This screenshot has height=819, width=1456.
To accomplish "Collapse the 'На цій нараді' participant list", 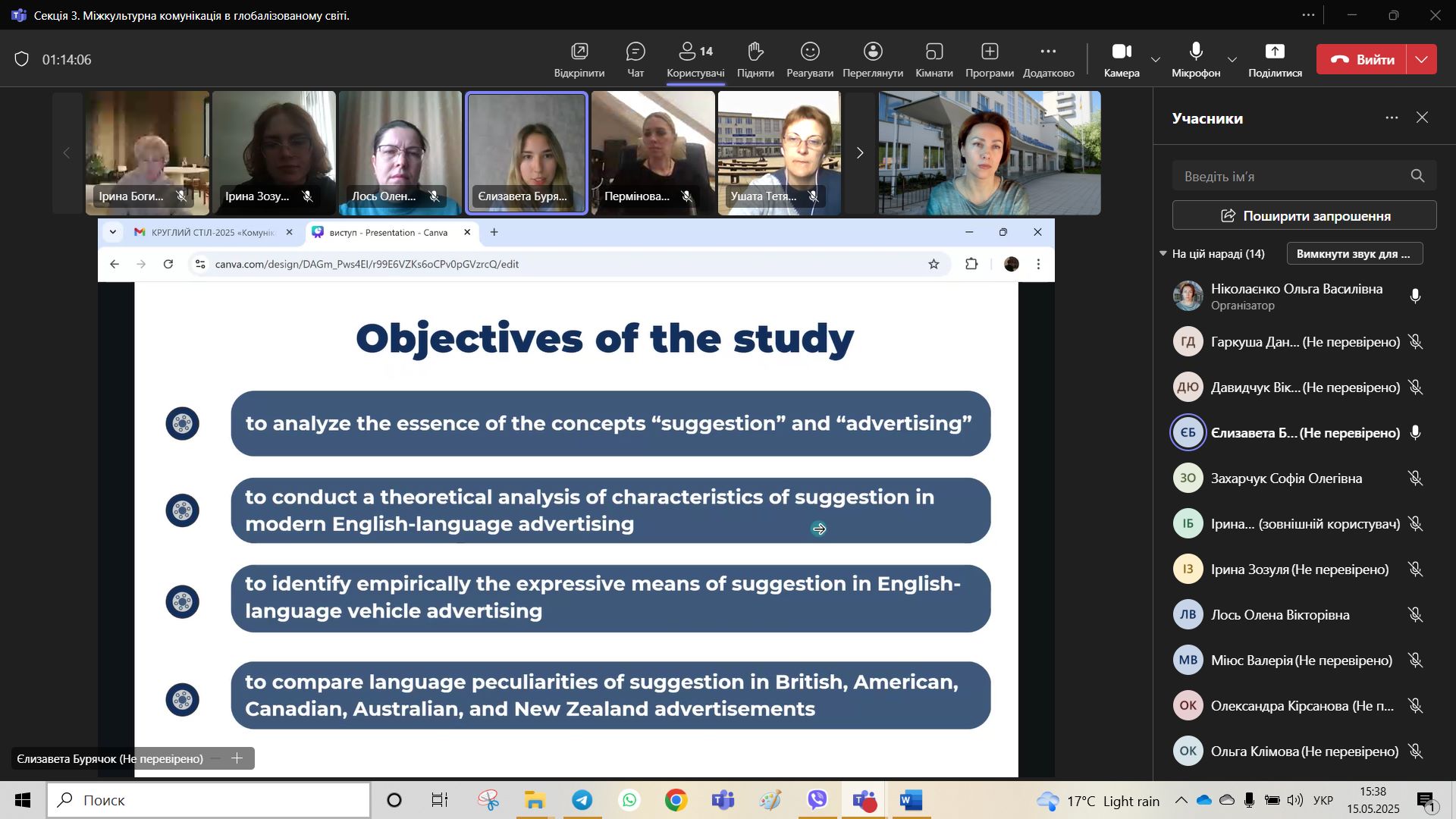I will [1163, 254].
